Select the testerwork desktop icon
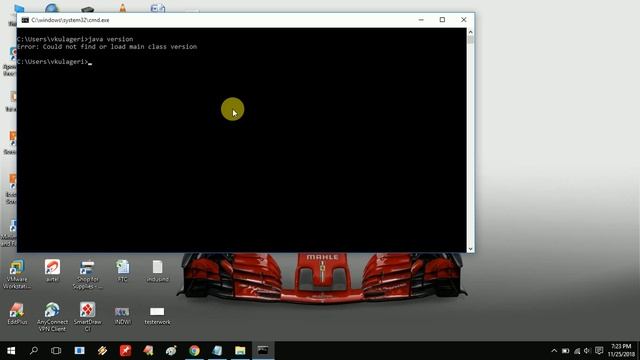640x360 pixels. coord(157,316)
